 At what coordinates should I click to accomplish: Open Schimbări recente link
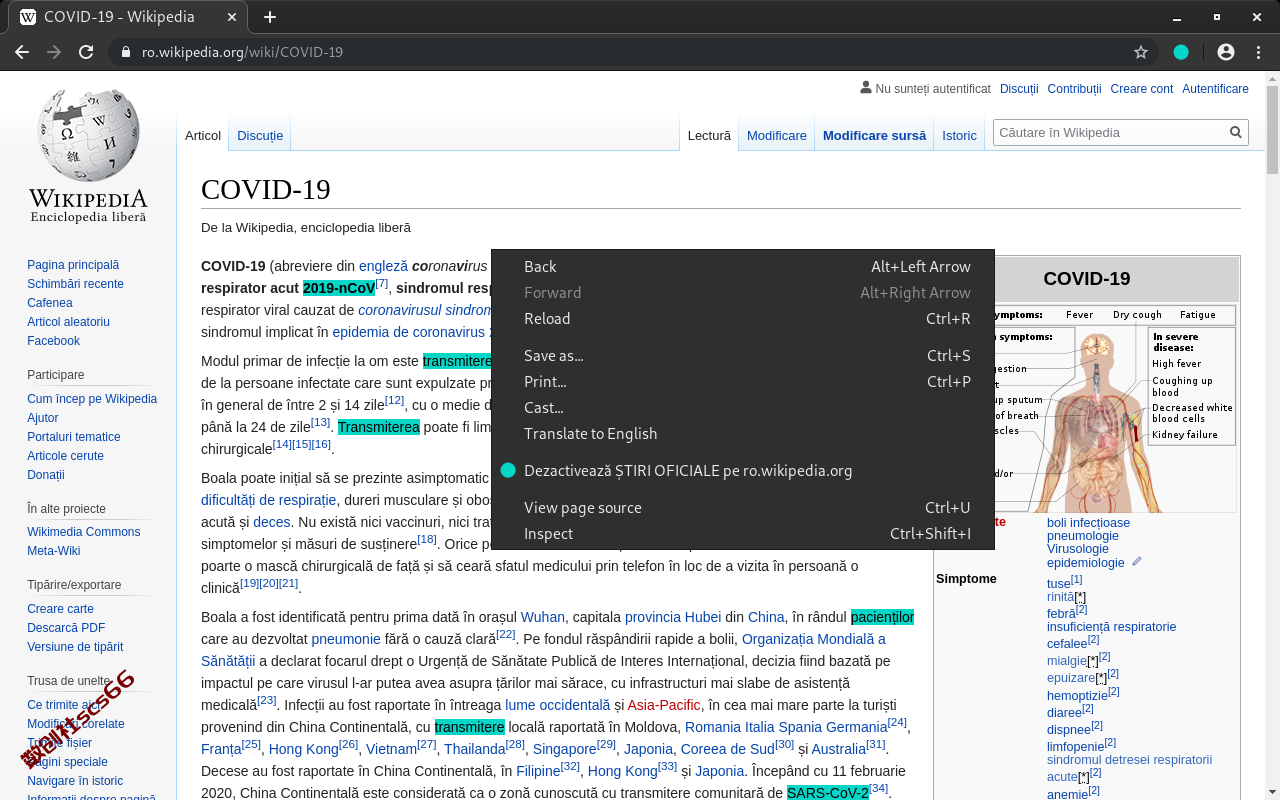[76, 284]
